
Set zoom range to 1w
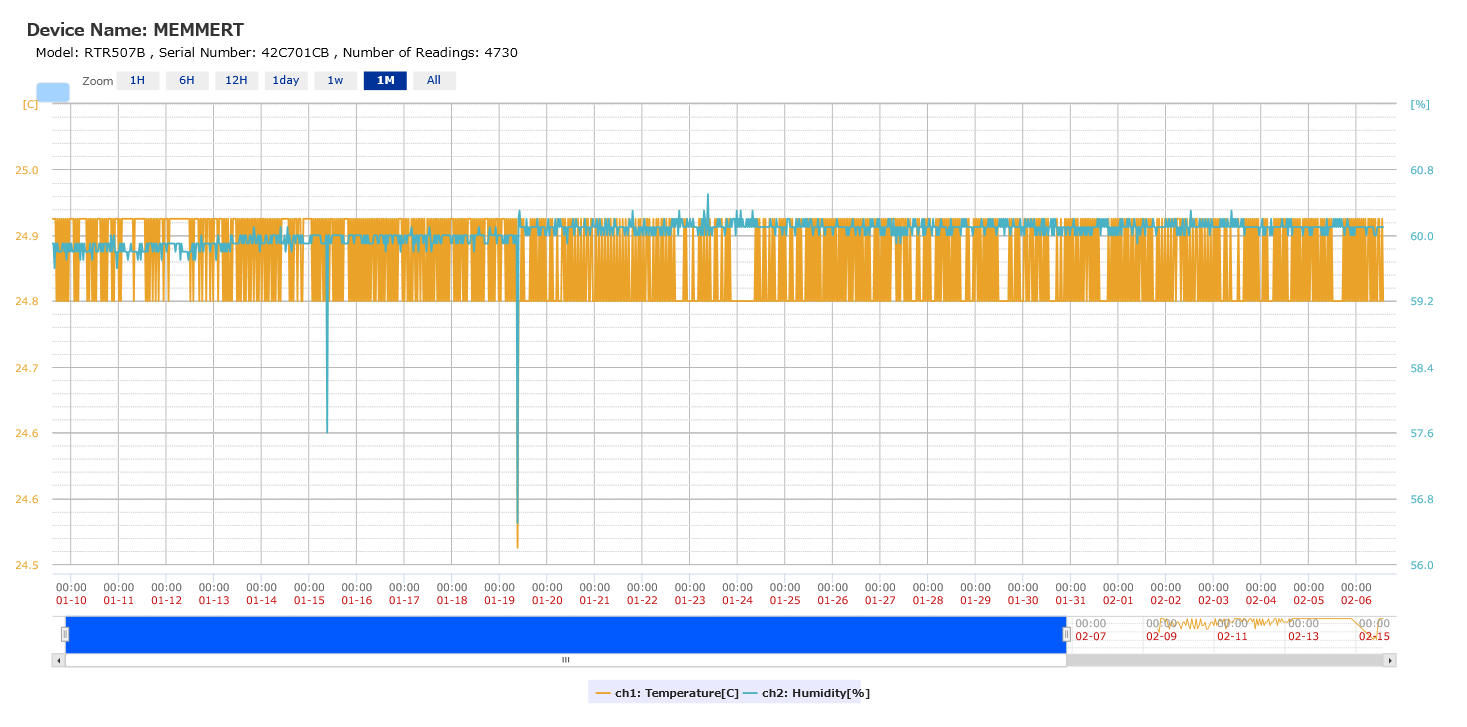pyautogui.click(x=335, y=81)
